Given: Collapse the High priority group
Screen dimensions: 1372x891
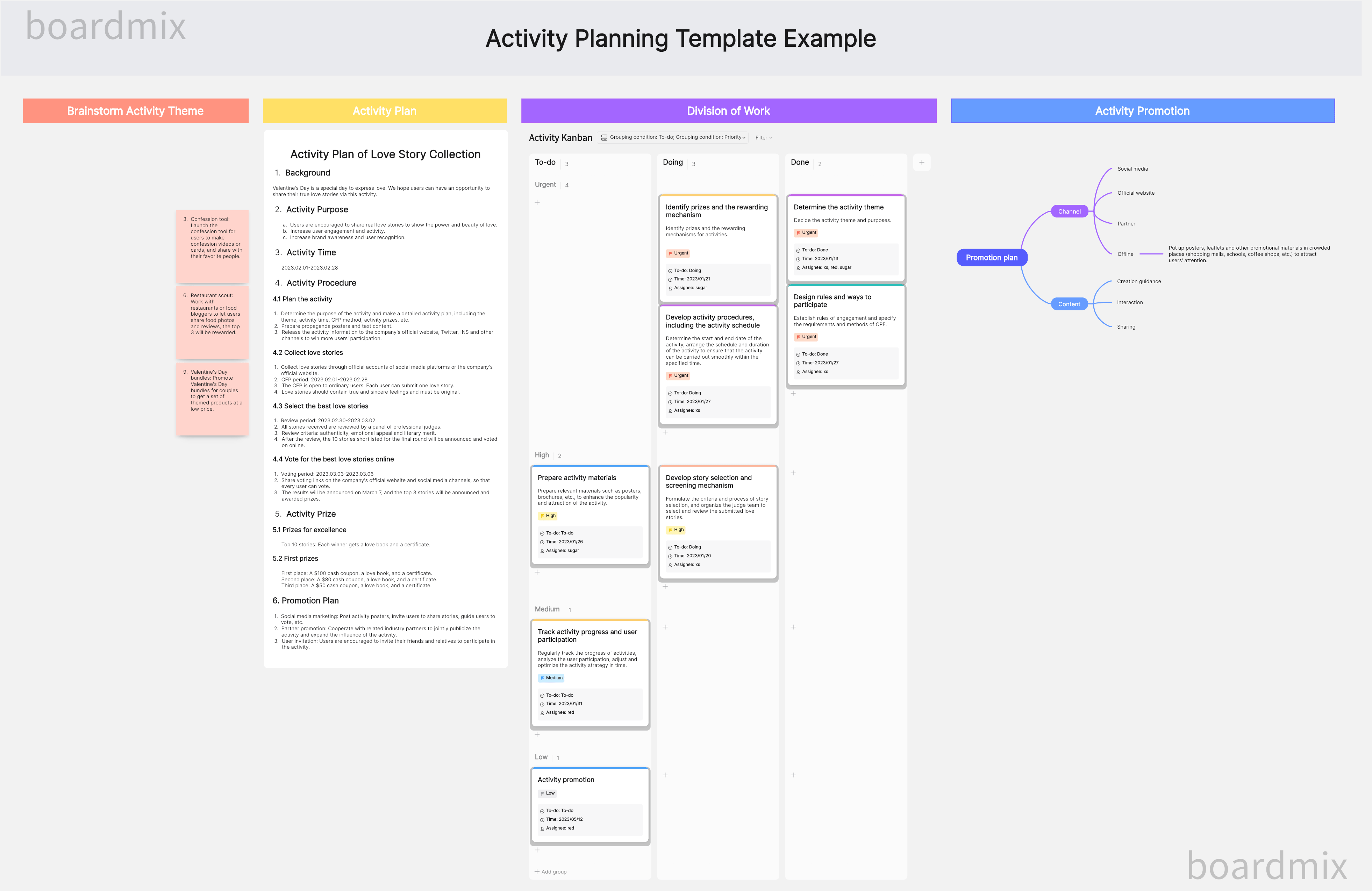Looking at the screenshot, I should coord(542,455).
